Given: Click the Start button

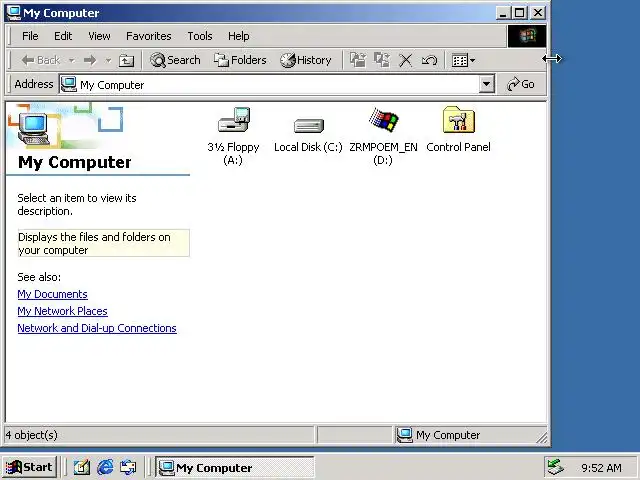Looking at the screenshot, I should coord(29,467).
